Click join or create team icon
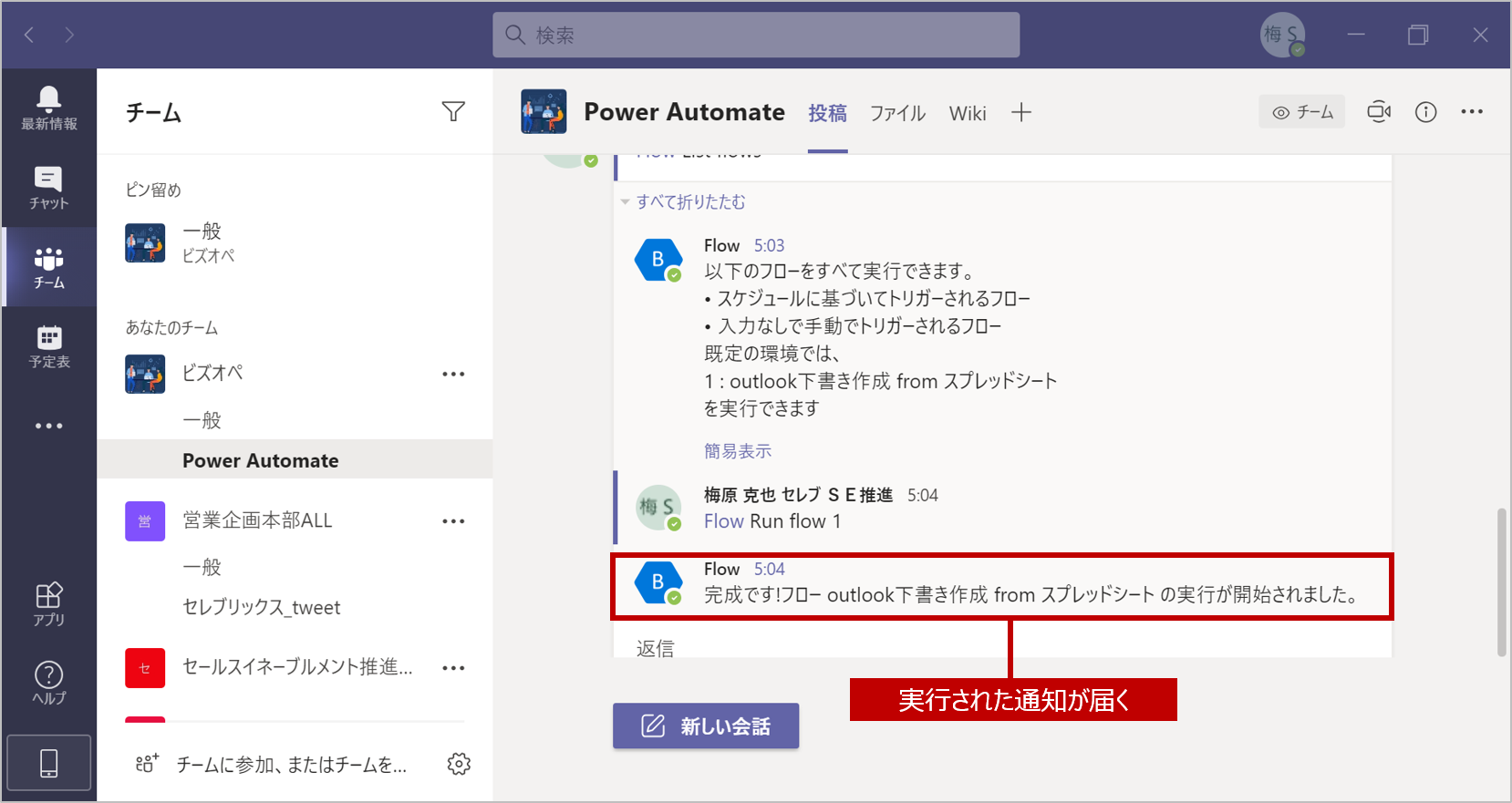 click(x=147, y=764)
